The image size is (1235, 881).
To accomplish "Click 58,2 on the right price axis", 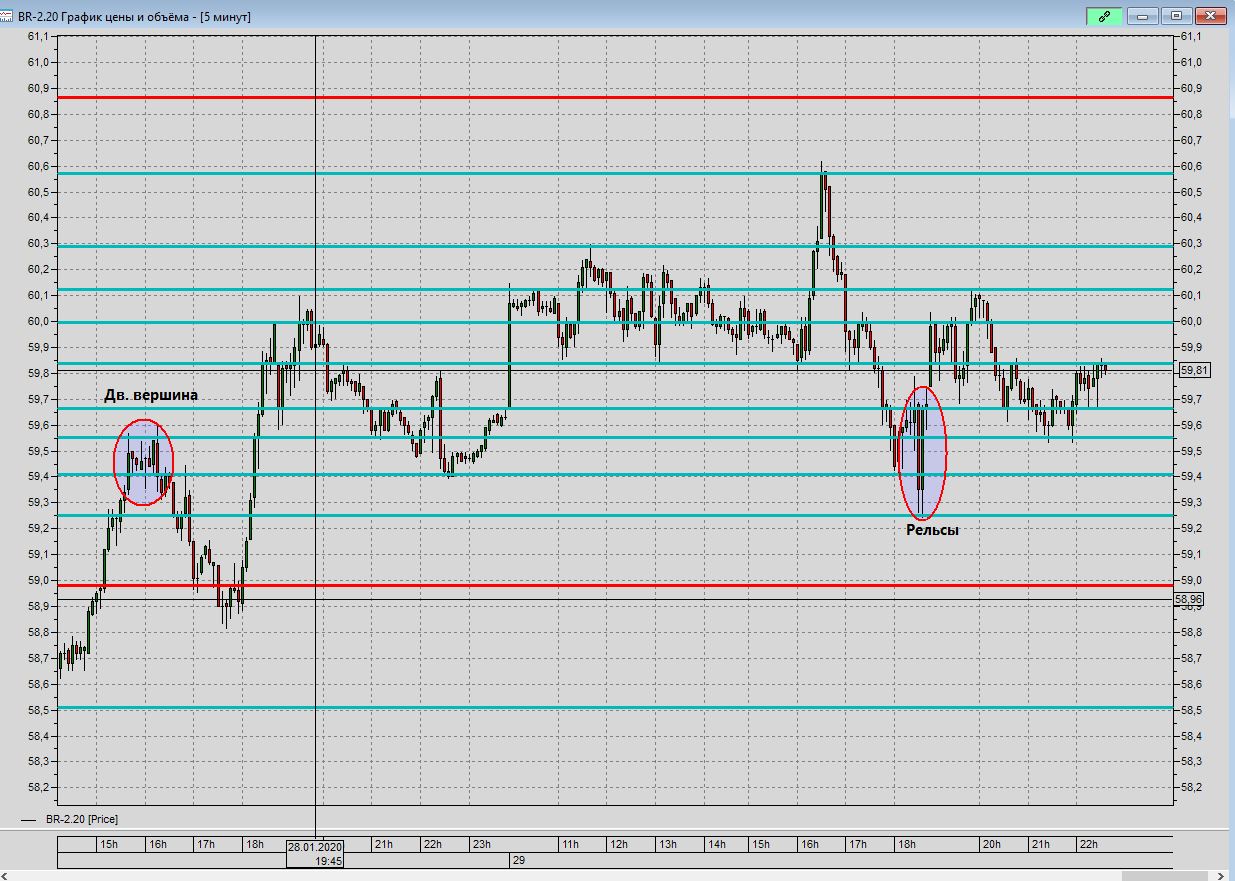I will point(1191,788).
